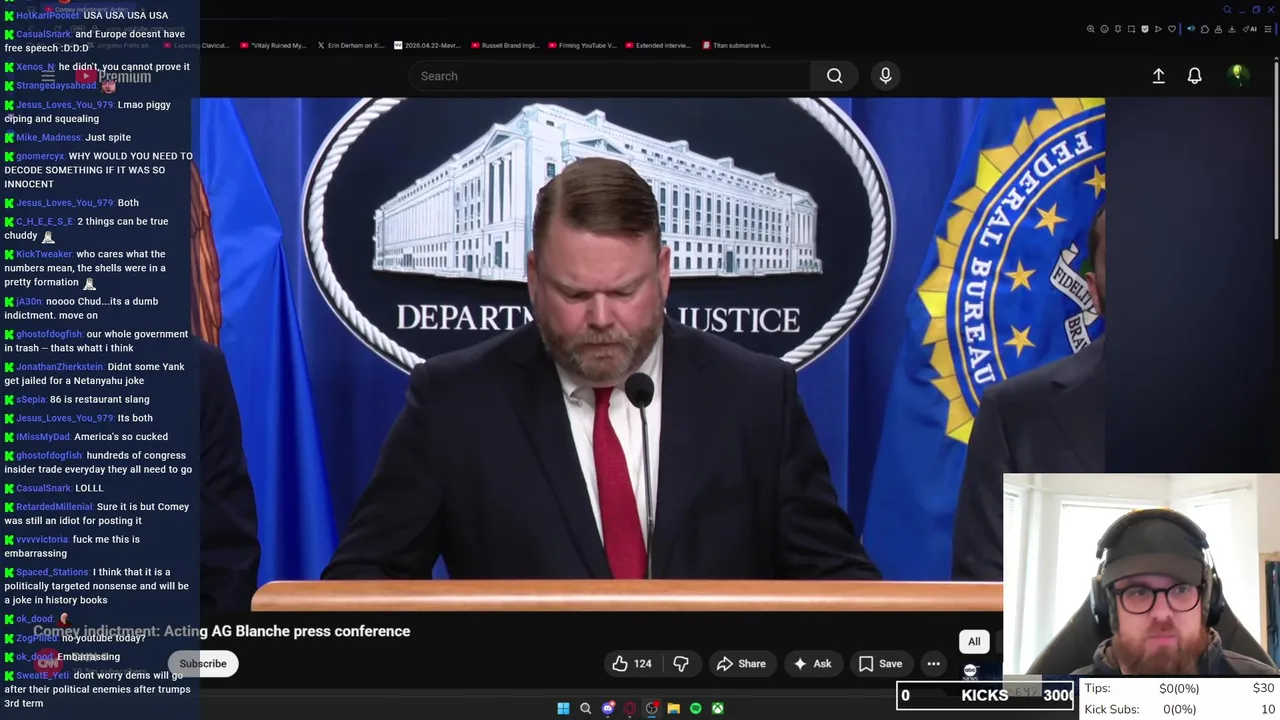Open the three-dot more actions menu
This screenshot has width=1280, height=720.
pos(933,663)
